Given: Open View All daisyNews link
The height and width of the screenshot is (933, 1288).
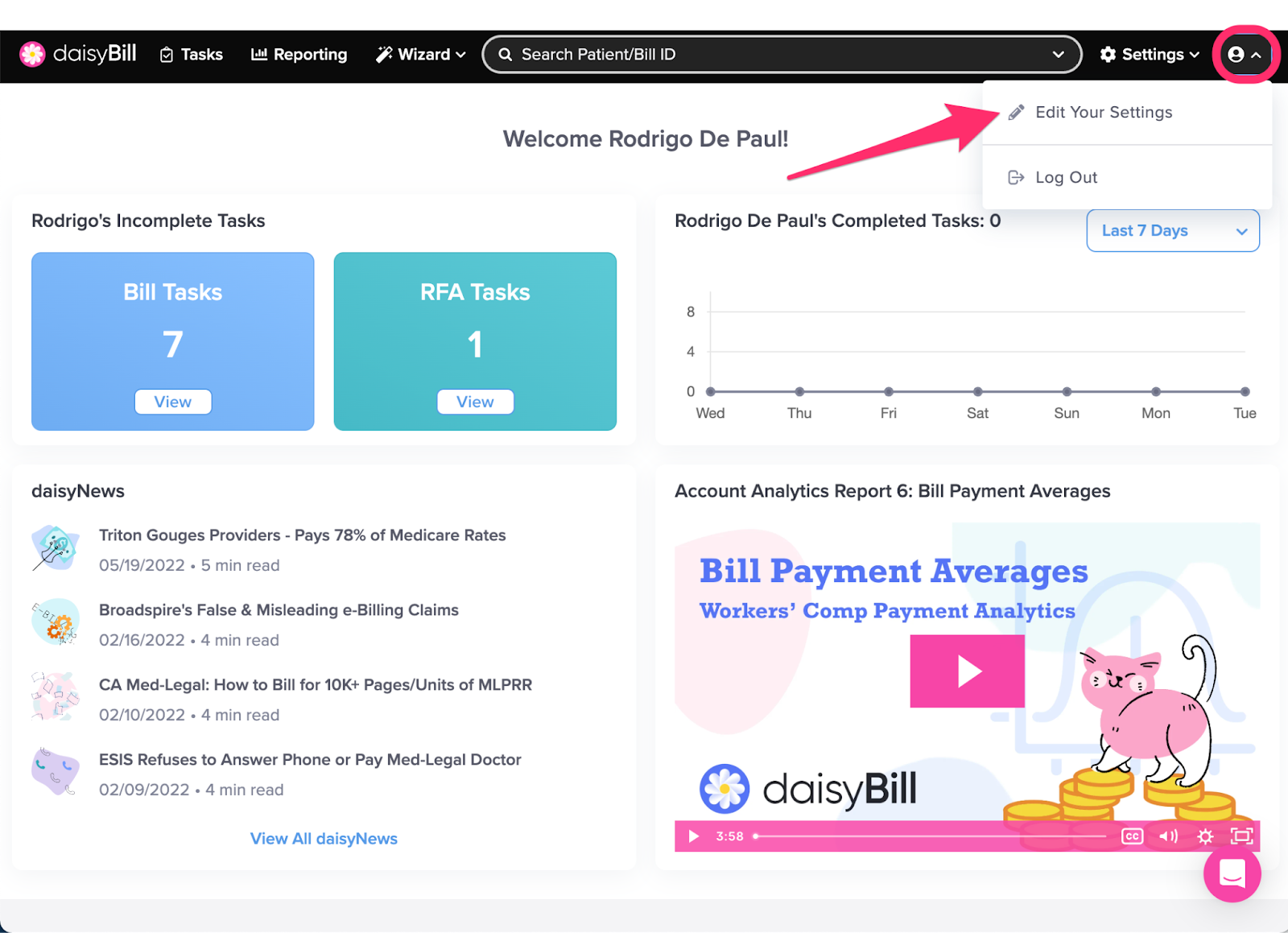Looking at the screenshot, I should pos(324,838).
